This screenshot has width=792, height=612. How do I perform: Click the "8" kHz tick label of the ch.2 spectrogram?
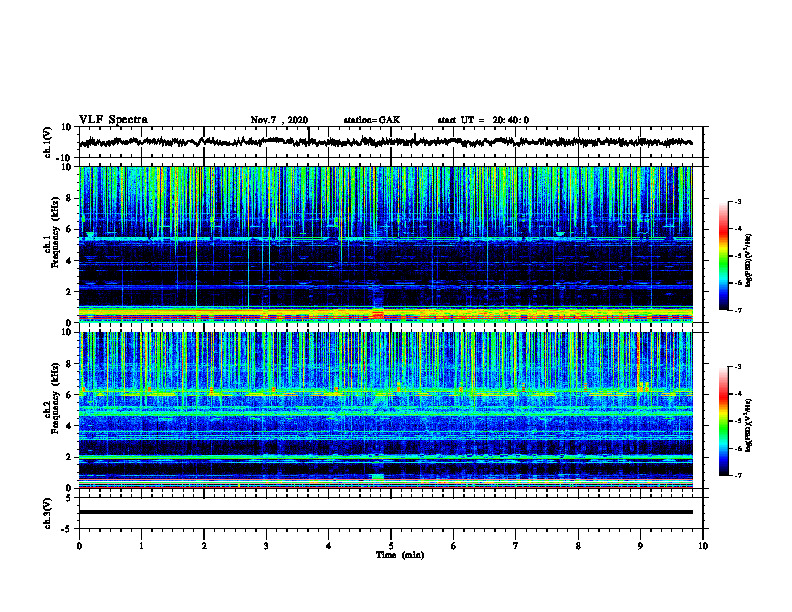[69, 364]
